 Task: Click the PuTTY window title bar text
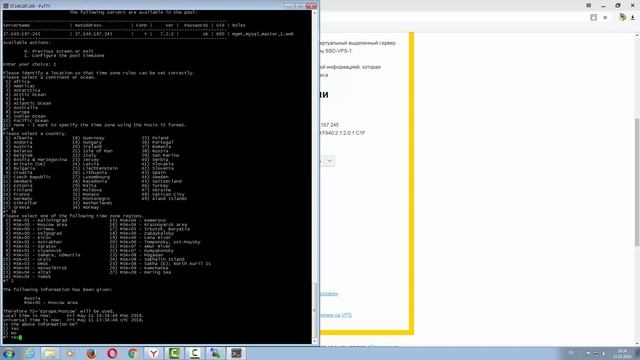point(31,6)
